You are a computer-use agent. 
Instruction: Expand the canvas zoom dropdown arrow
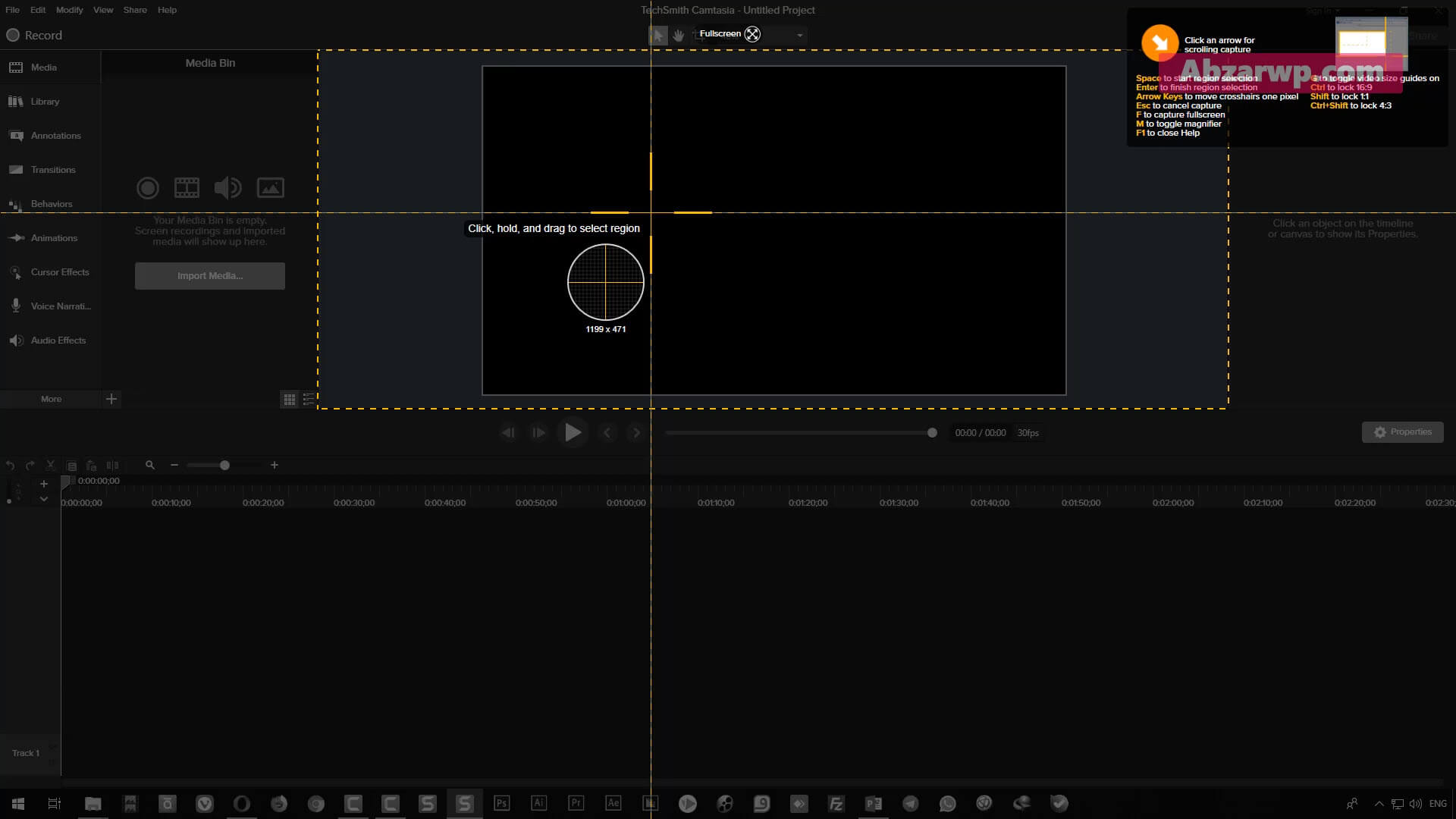[799, 35]
